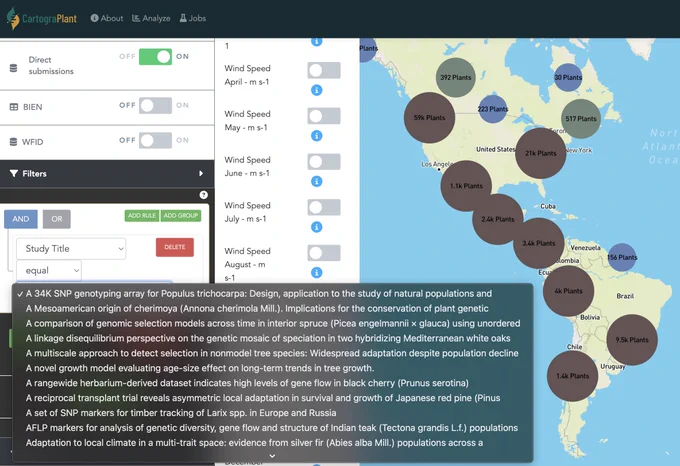Select Mesoamerican origin of cherimoya option

point(272,309)
